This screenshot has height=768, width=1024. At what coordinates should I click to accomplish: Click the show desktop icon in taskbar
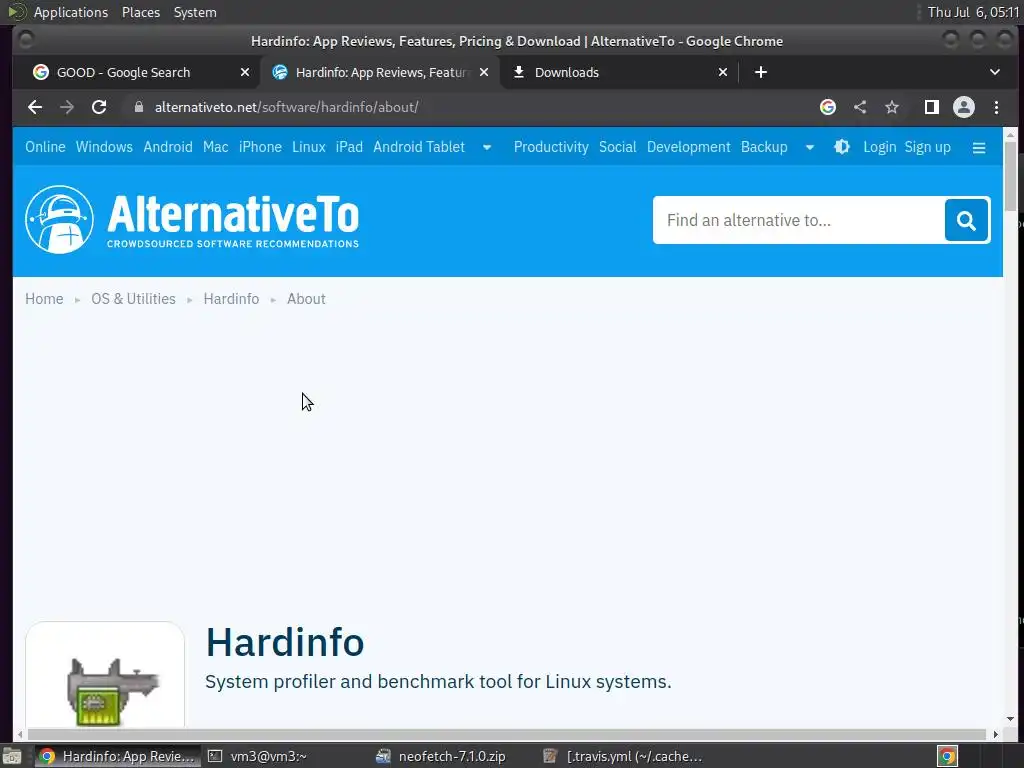tap(12, 756)
